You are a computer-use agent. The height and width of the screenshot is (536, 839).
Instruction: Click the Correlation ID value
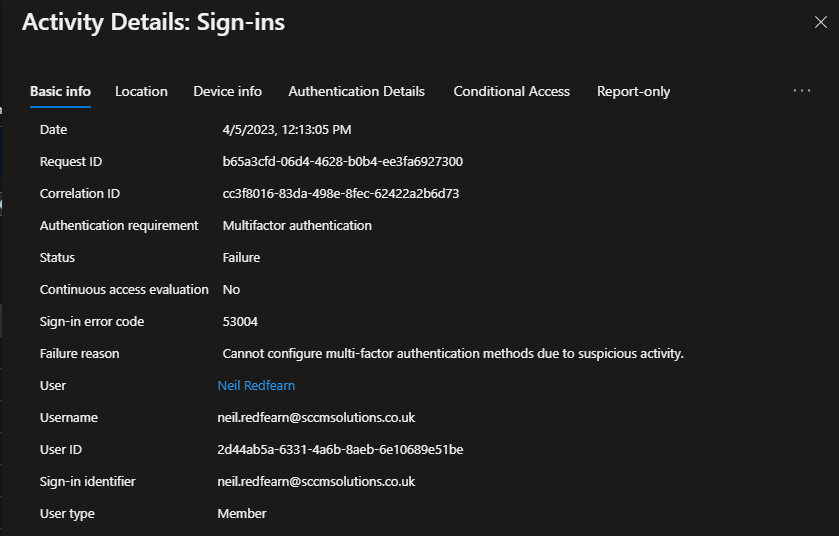click(340, 193)
